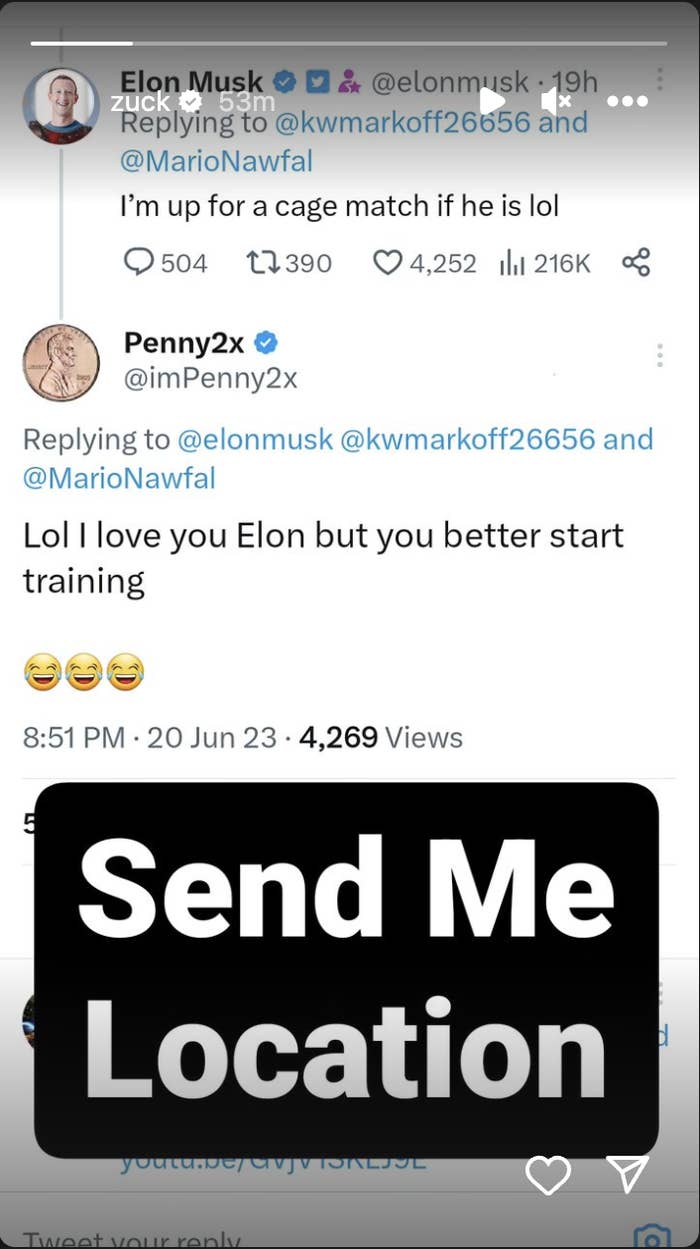This screenshot has width=700, height=1249.
Task: Tap the Penny2x penny avatar
Action: coord(61,362)
